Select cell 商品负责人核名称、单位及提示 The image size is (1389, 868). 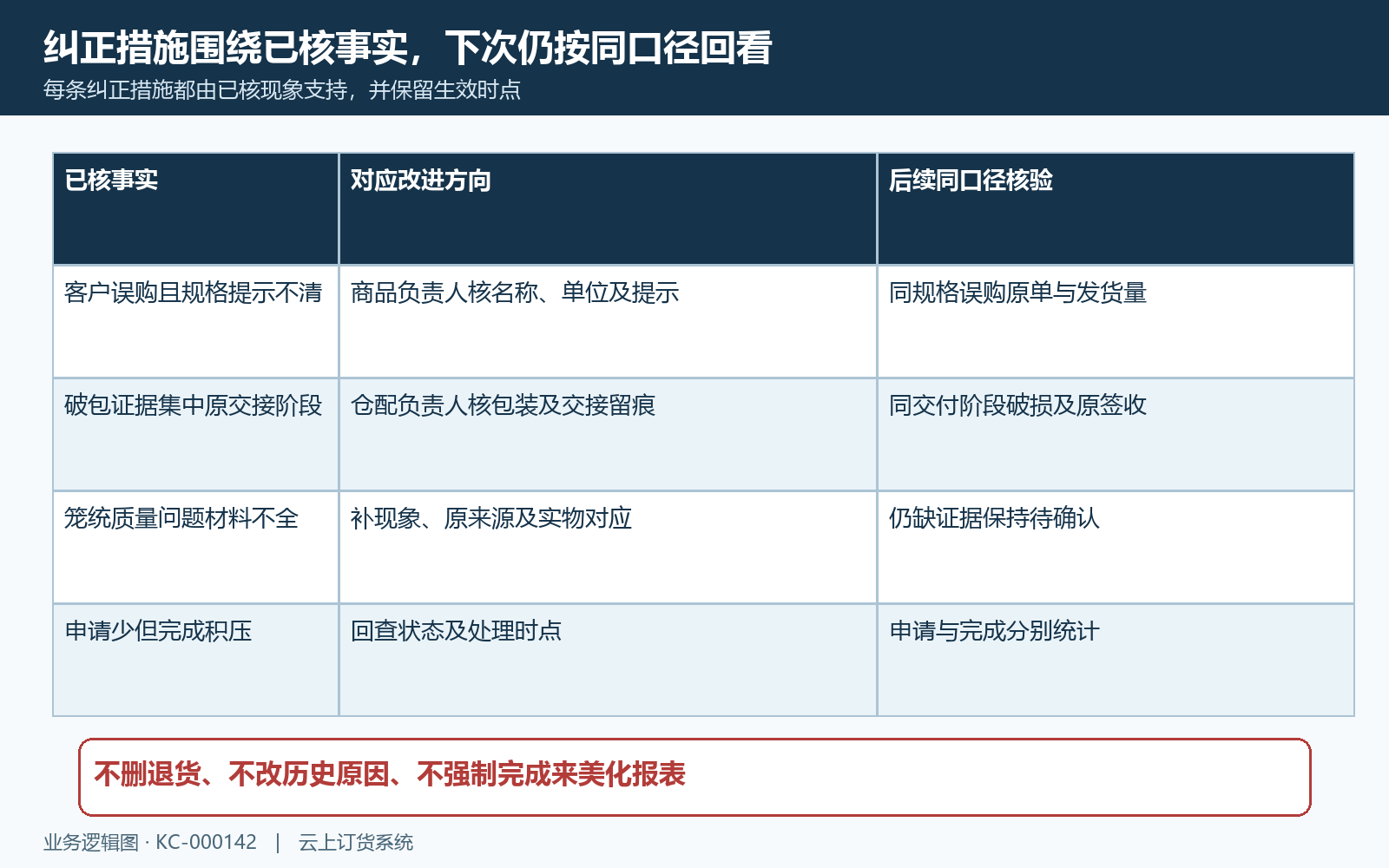point(608,321)
